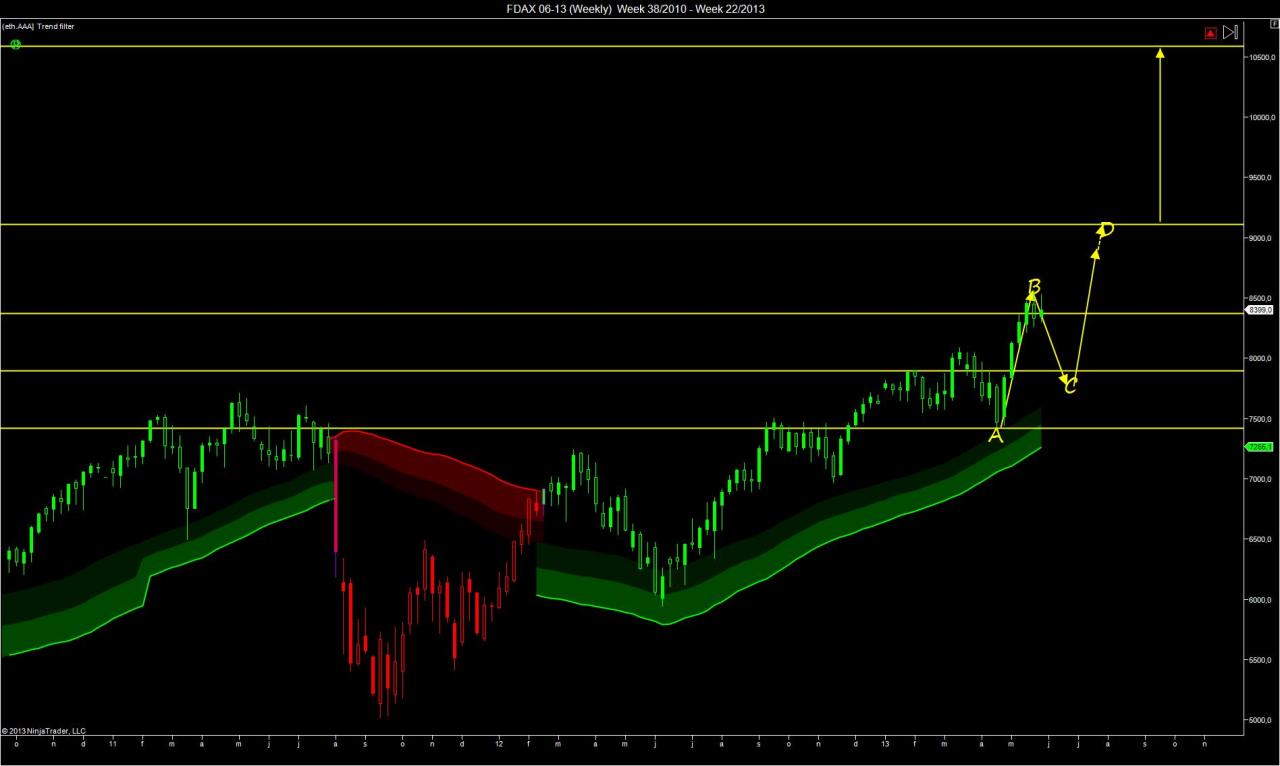Viewport: 1280px width, 766px height.
Task: Select the Trend filter indicator label
Action: [38, 26]
